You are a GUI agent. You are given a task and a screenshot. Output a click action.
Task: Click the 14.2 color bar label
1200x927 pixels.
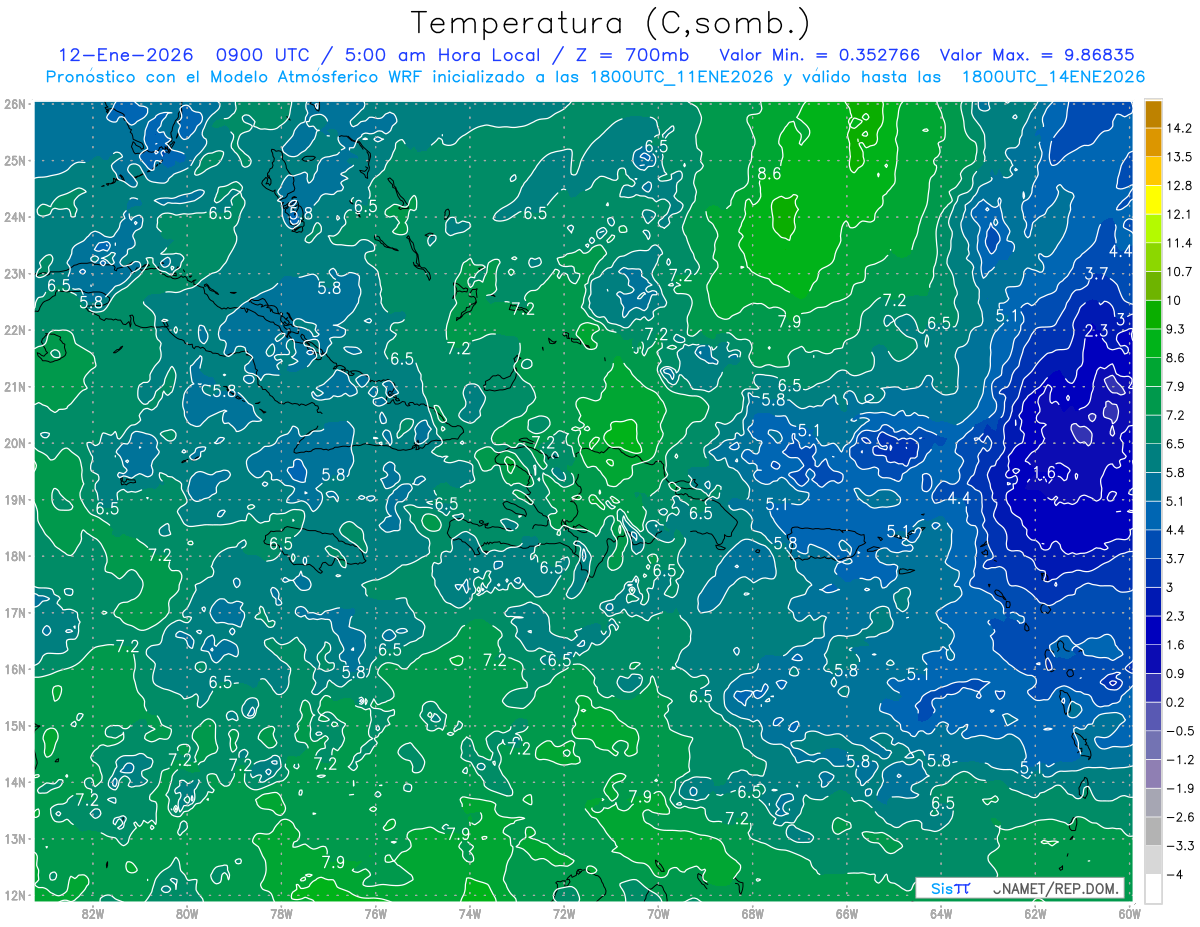(1178, 128)
